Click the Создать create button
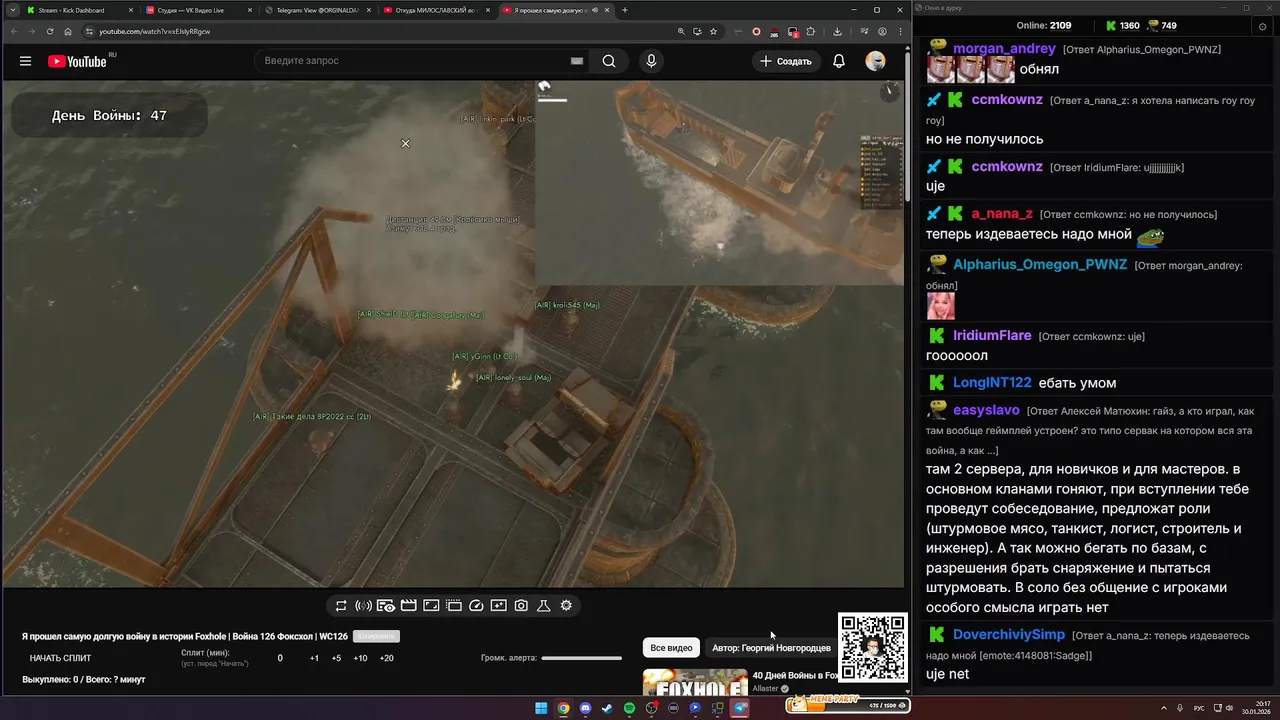The image size is (1280, 720). (x=786, y=61)
